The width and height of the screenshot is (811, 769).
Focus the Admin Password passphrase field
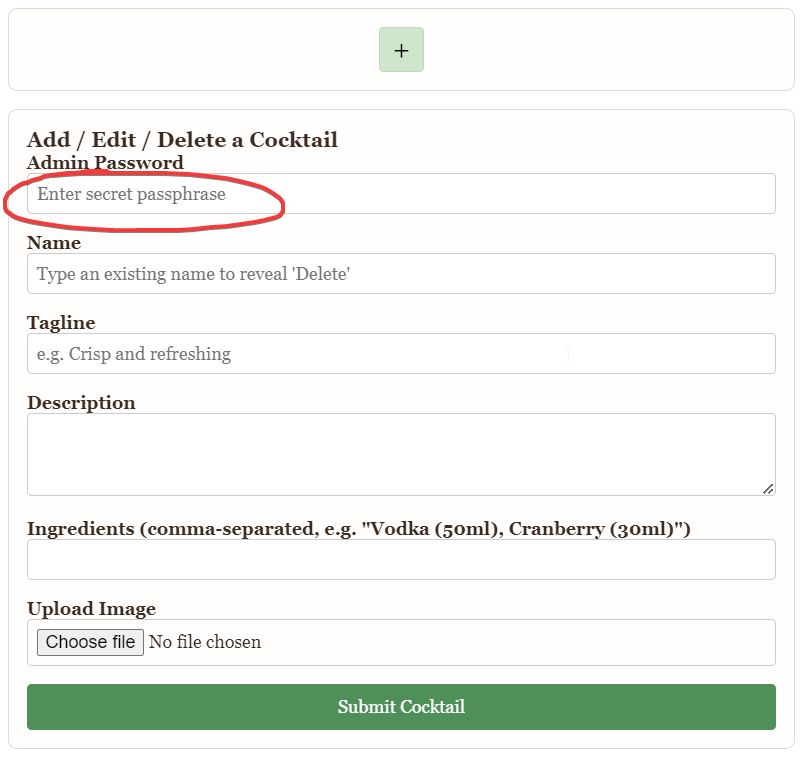400,194
